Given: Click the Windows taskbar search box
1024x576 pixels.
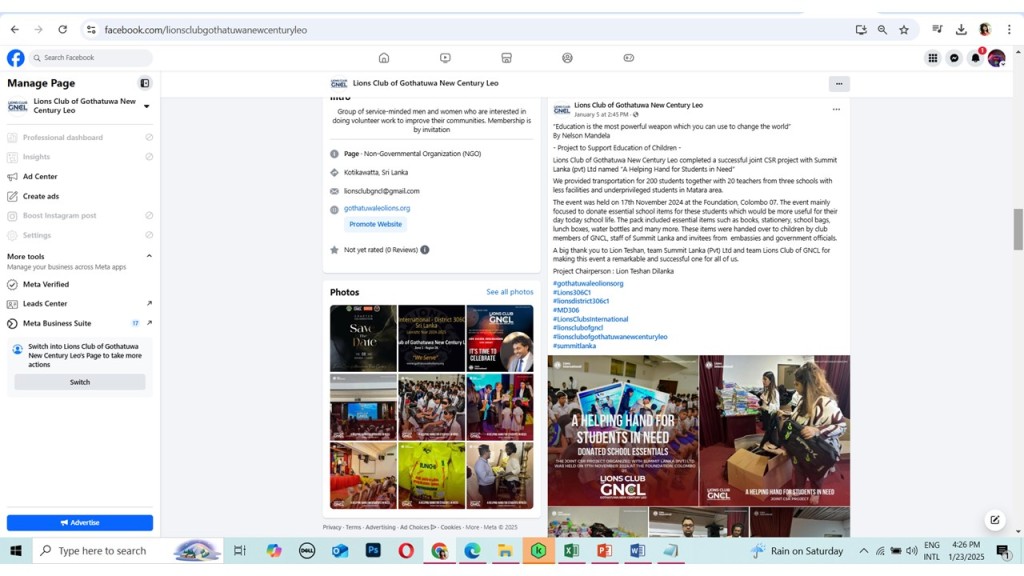Looking at the screenshot, I should click(x=127, y=551).
